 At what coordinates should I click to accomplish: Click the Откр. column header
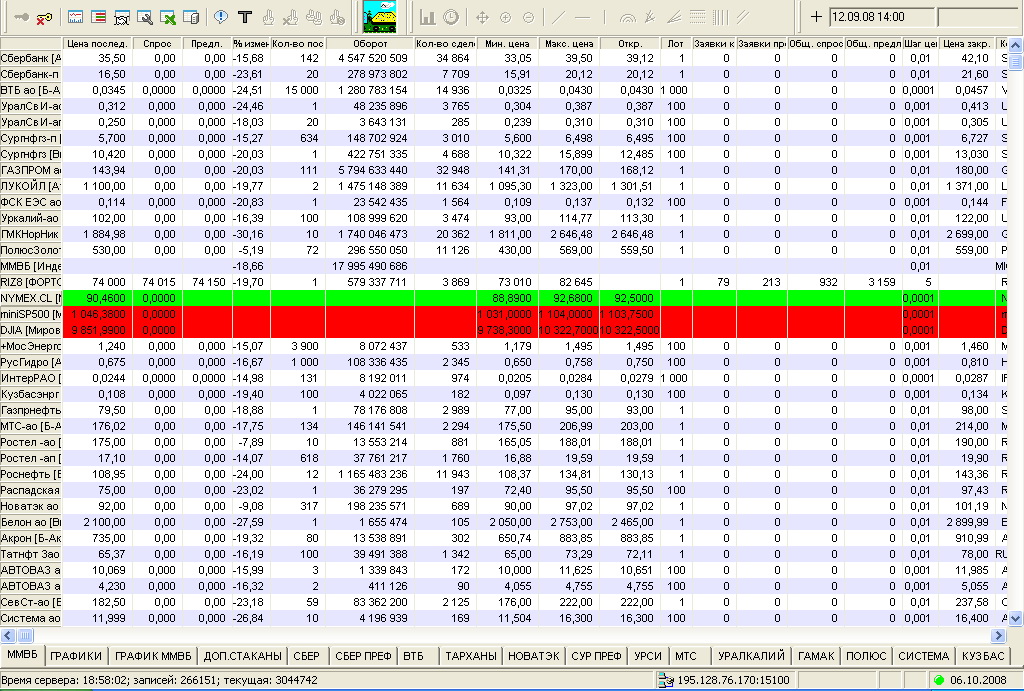630,44
